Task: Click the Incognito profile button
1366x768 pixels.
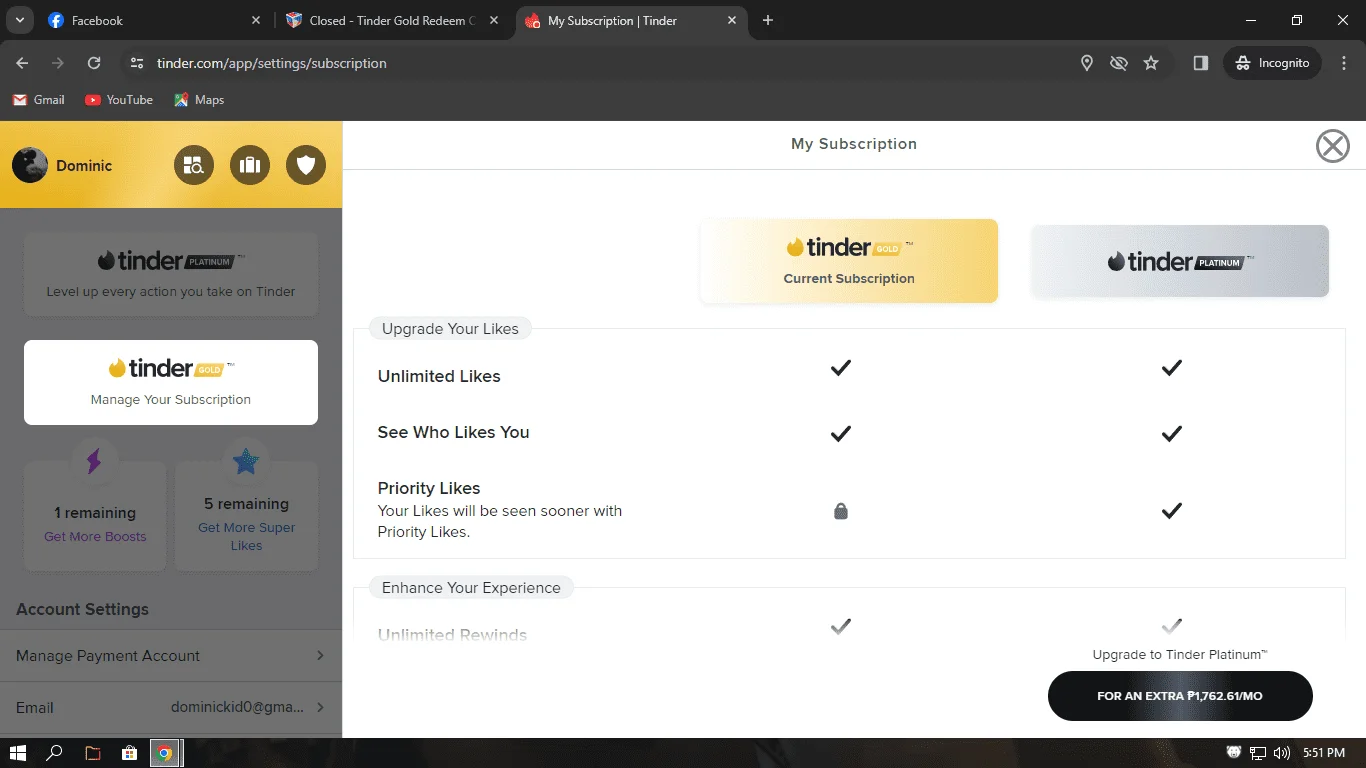Action: pyautogui.click(x=1272, y=63)
